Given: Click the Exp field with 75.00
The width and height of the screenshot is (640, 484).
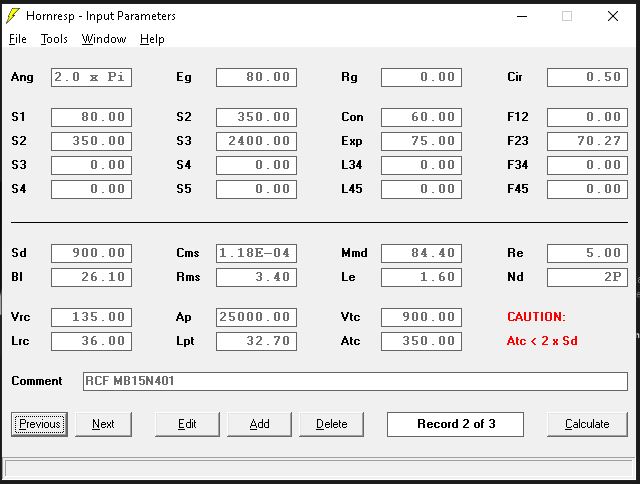Looking at the screenshot, I should coord(421,141).
